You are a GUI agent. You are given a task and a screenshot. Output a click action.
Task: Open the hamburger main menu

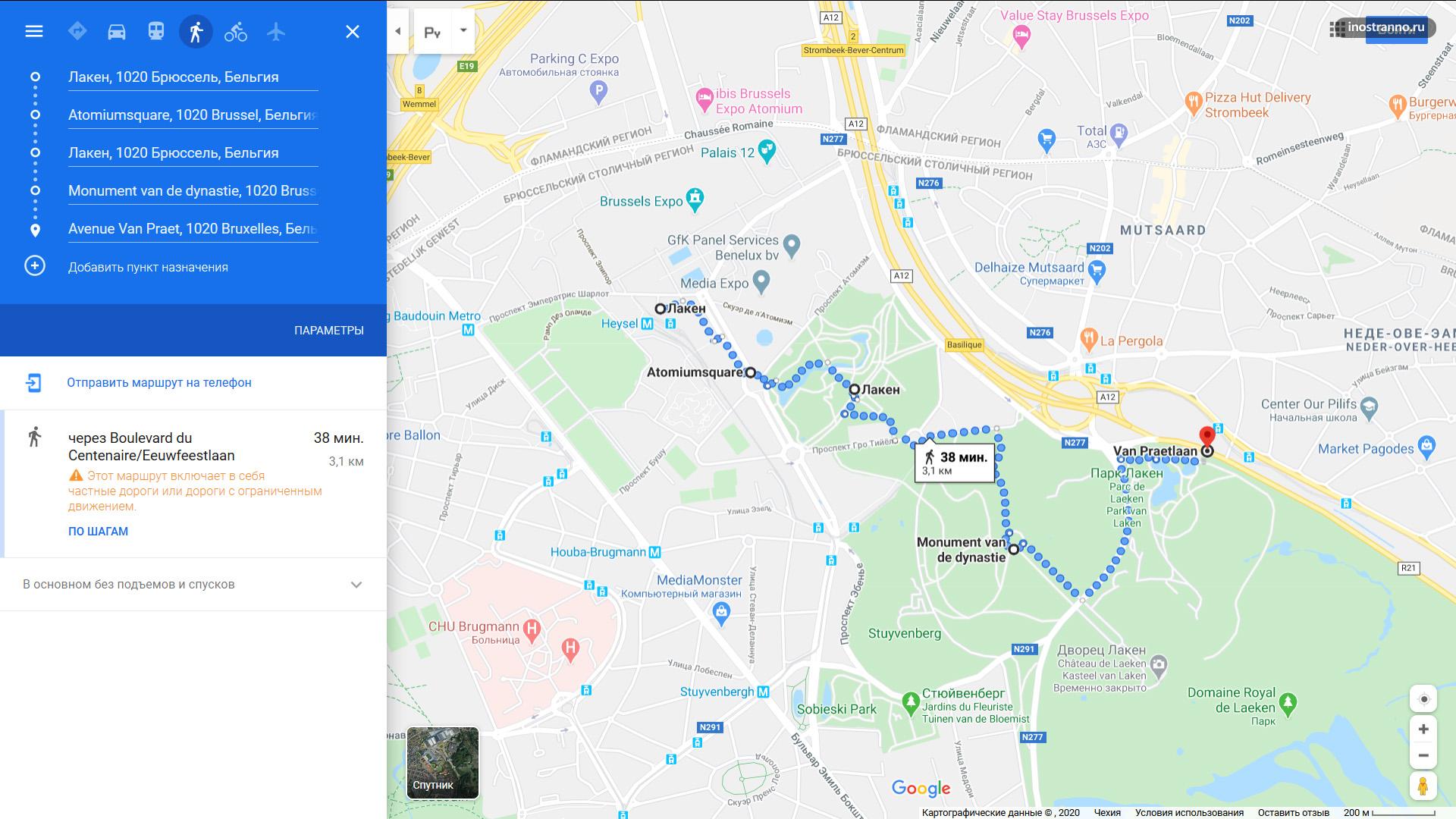pyautogui.click(x=34, y=31)
